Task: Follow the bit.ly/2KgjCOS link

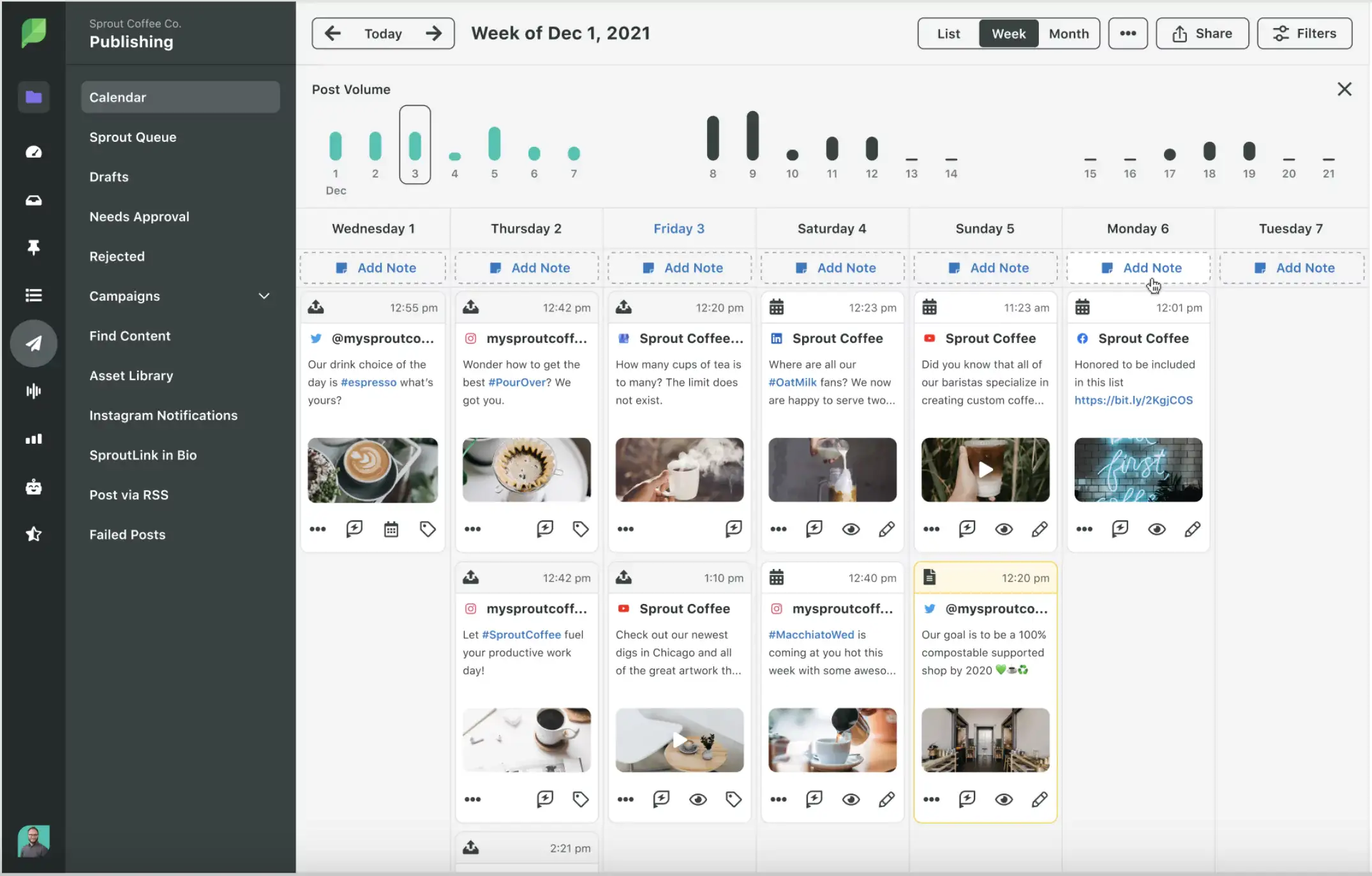Action: [x=1133, y=400]
